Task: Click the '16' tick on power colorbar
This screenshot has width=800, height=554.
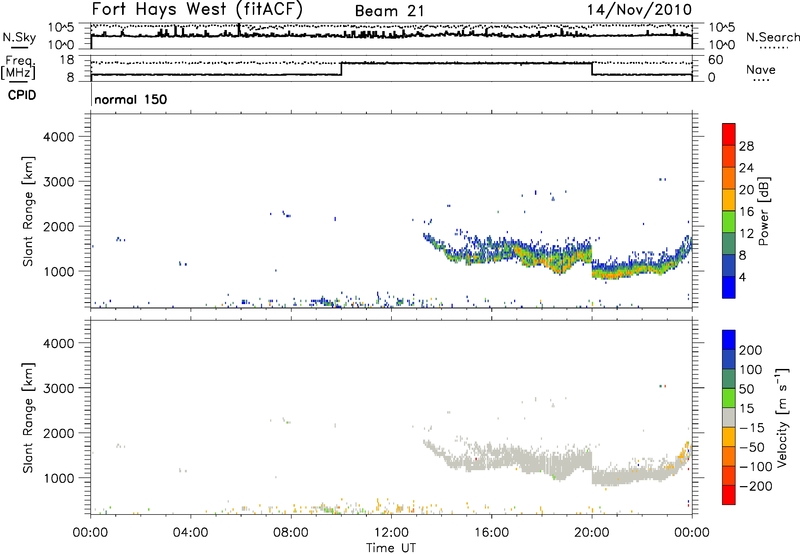Action: tap(746, 212)
